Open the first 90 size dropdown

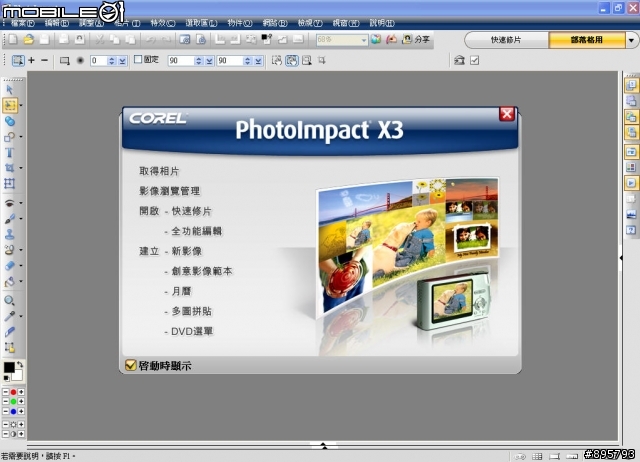tap(209, 61)
